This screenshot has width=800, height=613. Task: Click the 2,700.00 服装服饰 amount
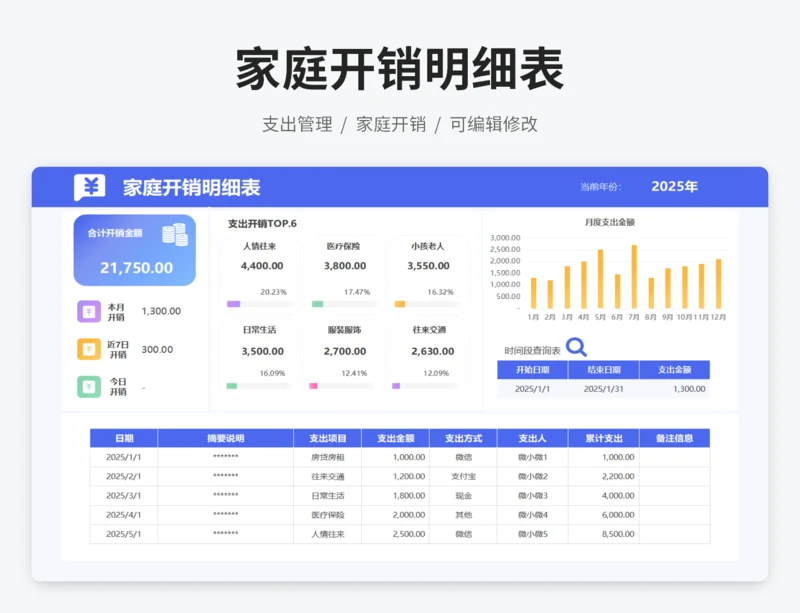[345, 351]
